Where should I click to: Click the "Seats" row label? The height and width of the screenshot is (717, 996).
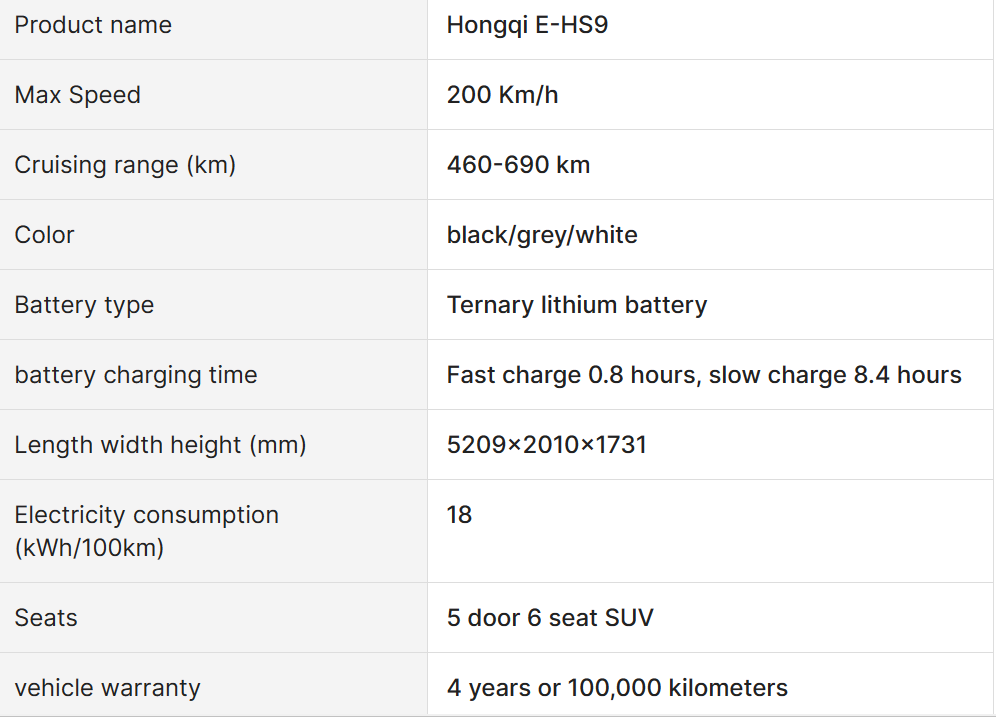[x=46, y=618]
